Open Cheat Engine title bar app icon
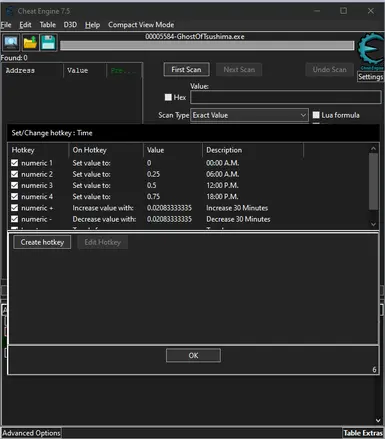 [x=9, y=11]
